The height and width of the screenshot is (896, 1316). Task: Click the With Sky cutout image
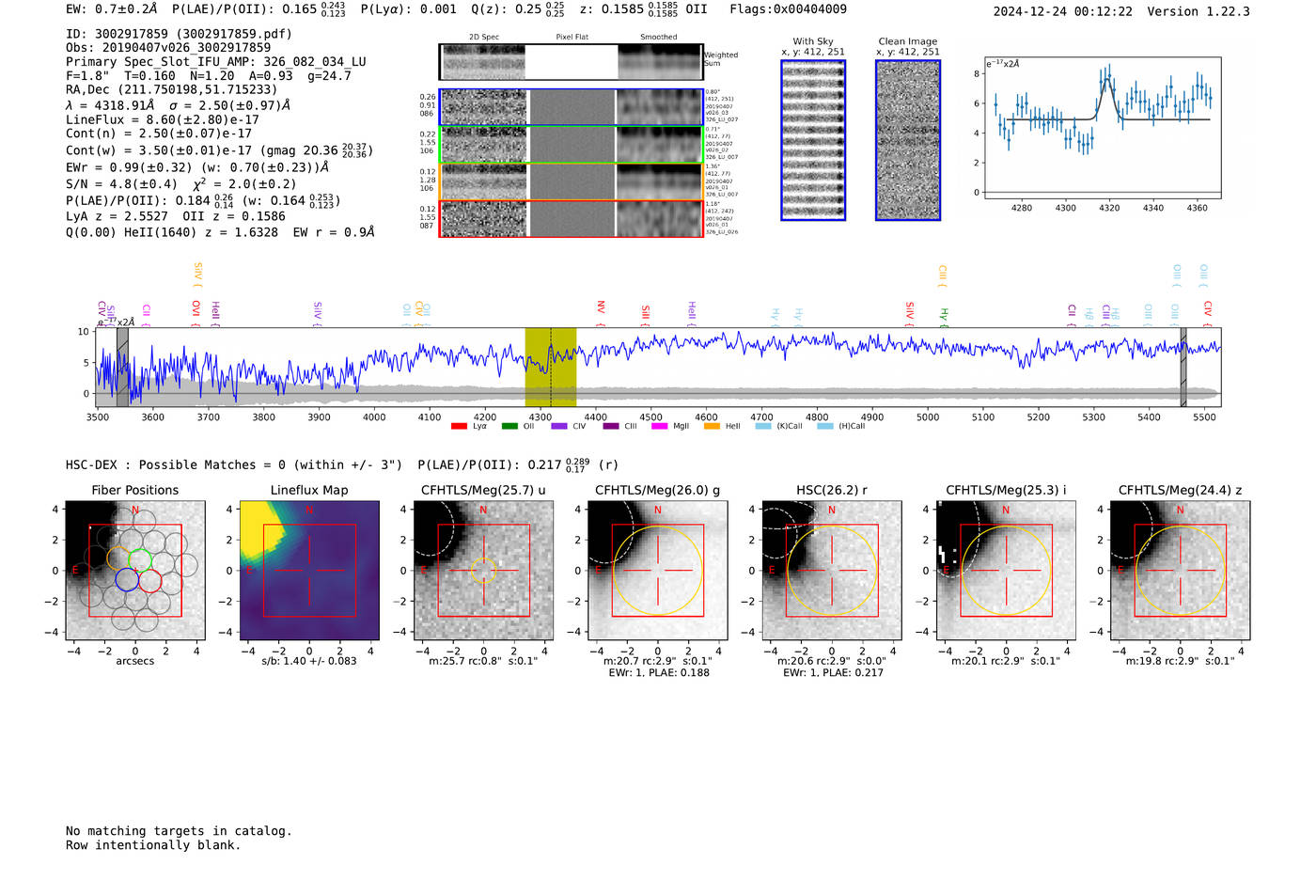pyautogui.click(x=813, y=140)
